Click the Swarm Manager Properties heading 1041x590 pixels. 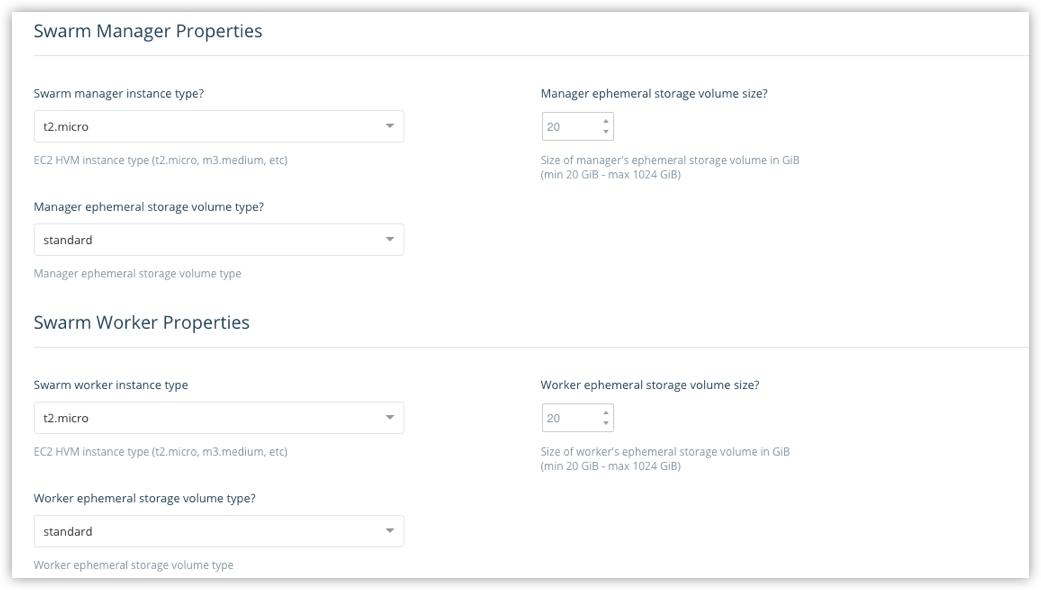[x=148, y=31]
